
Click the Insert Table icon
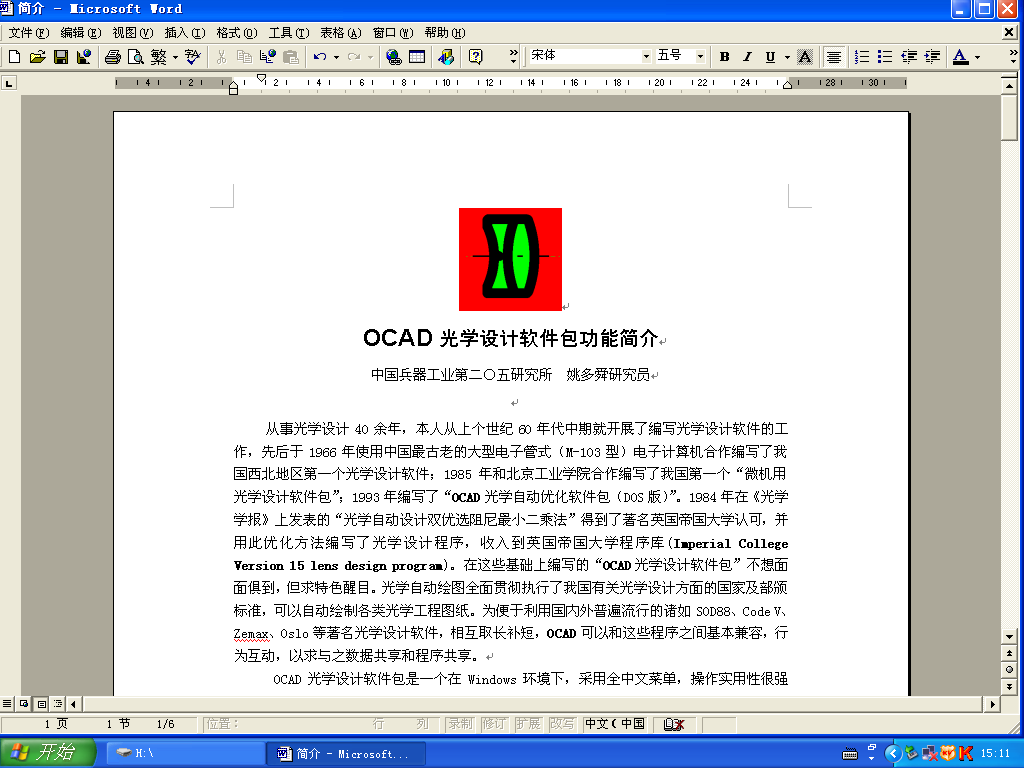coord(417,57)
